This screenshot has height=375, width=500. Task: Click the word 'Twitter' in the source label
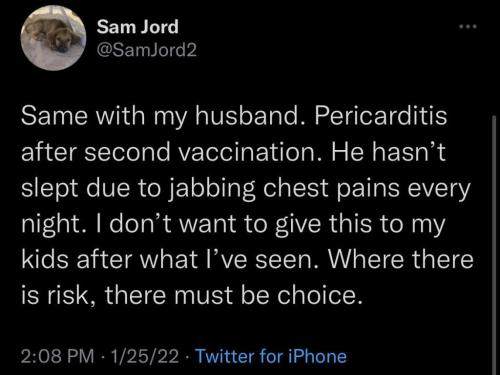pyautogui.click(x=225, y=356)
